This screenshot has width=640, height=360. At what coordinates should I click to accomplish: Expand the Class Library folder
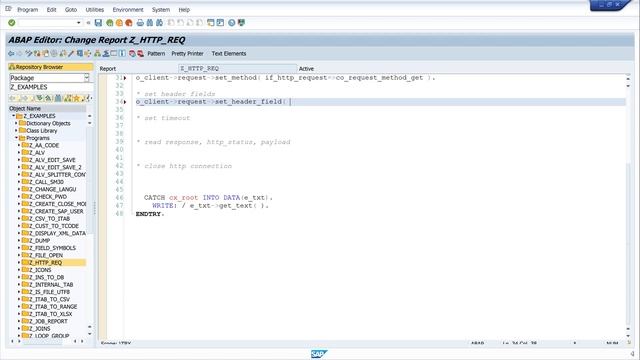pos(16,131)
